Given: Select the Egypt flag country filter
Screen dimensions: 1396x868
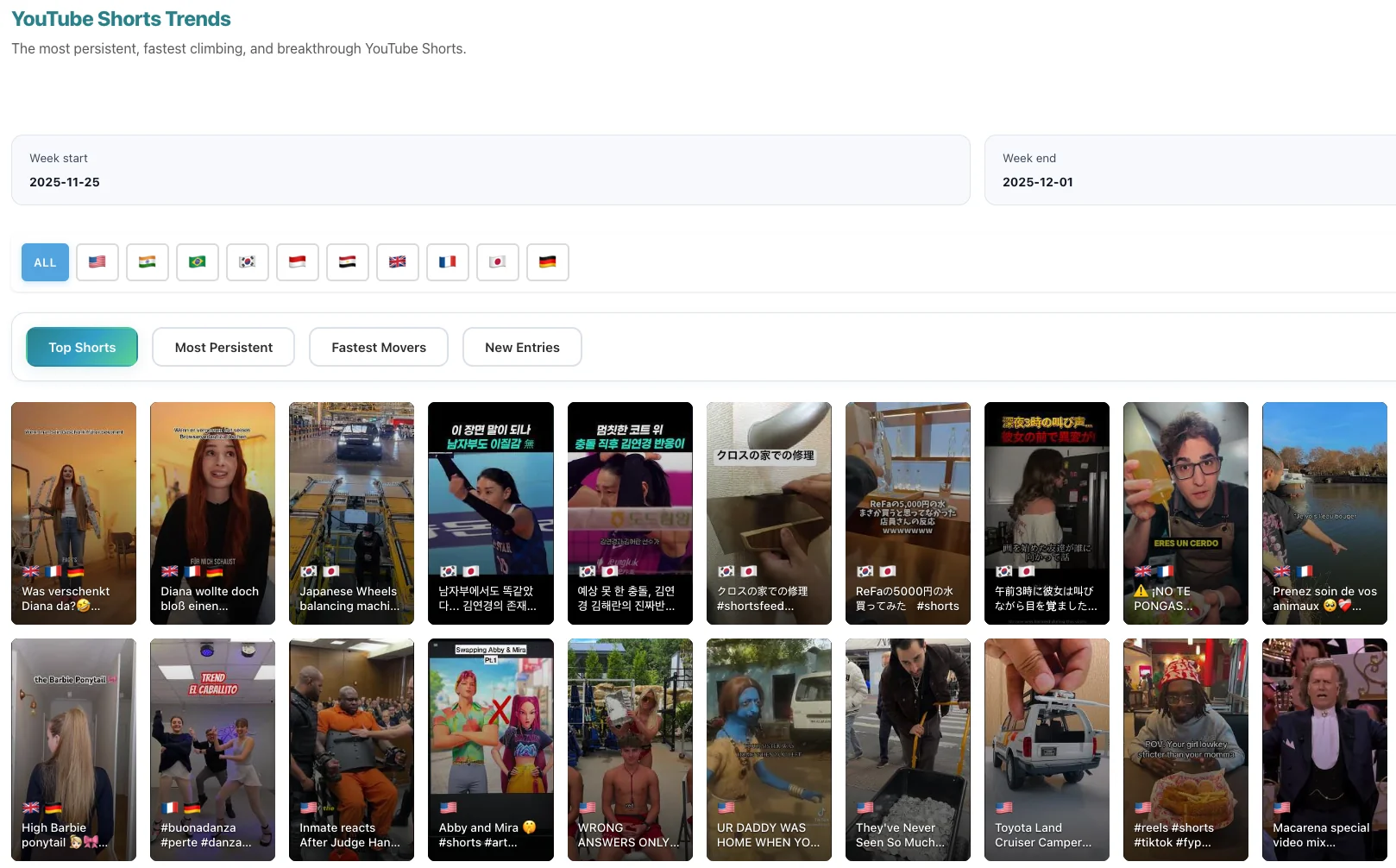Looking at the screenshot, I should [x=347, y=261].
